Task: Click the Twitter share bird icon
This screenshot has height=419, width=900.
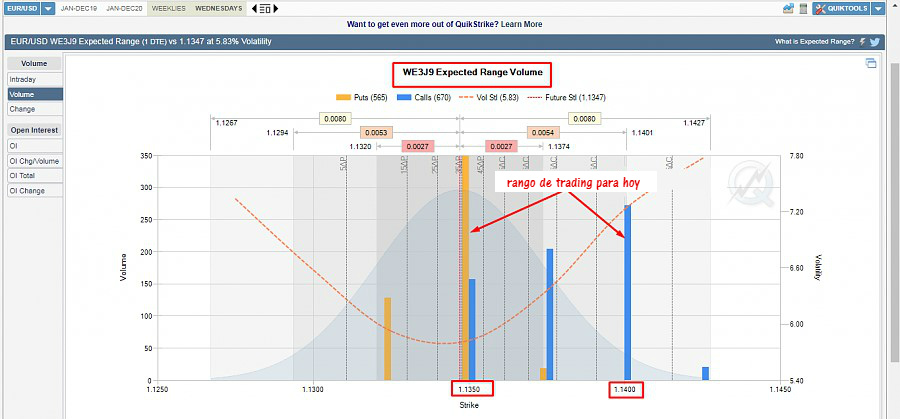Action: (x=874, y=42)
